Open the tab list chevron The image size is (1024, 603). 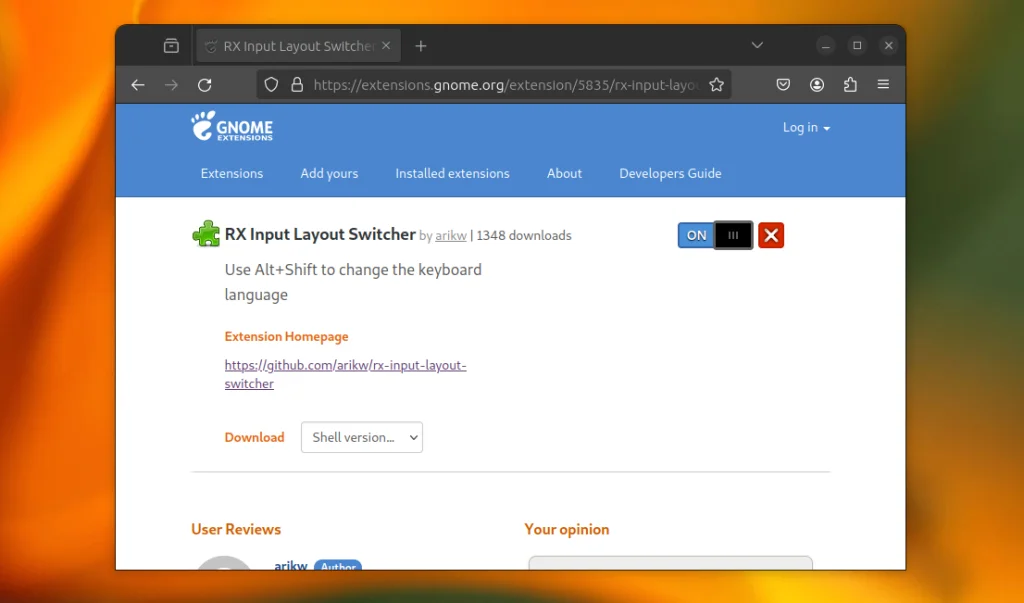pyautogui.click(x=757, y=45)
